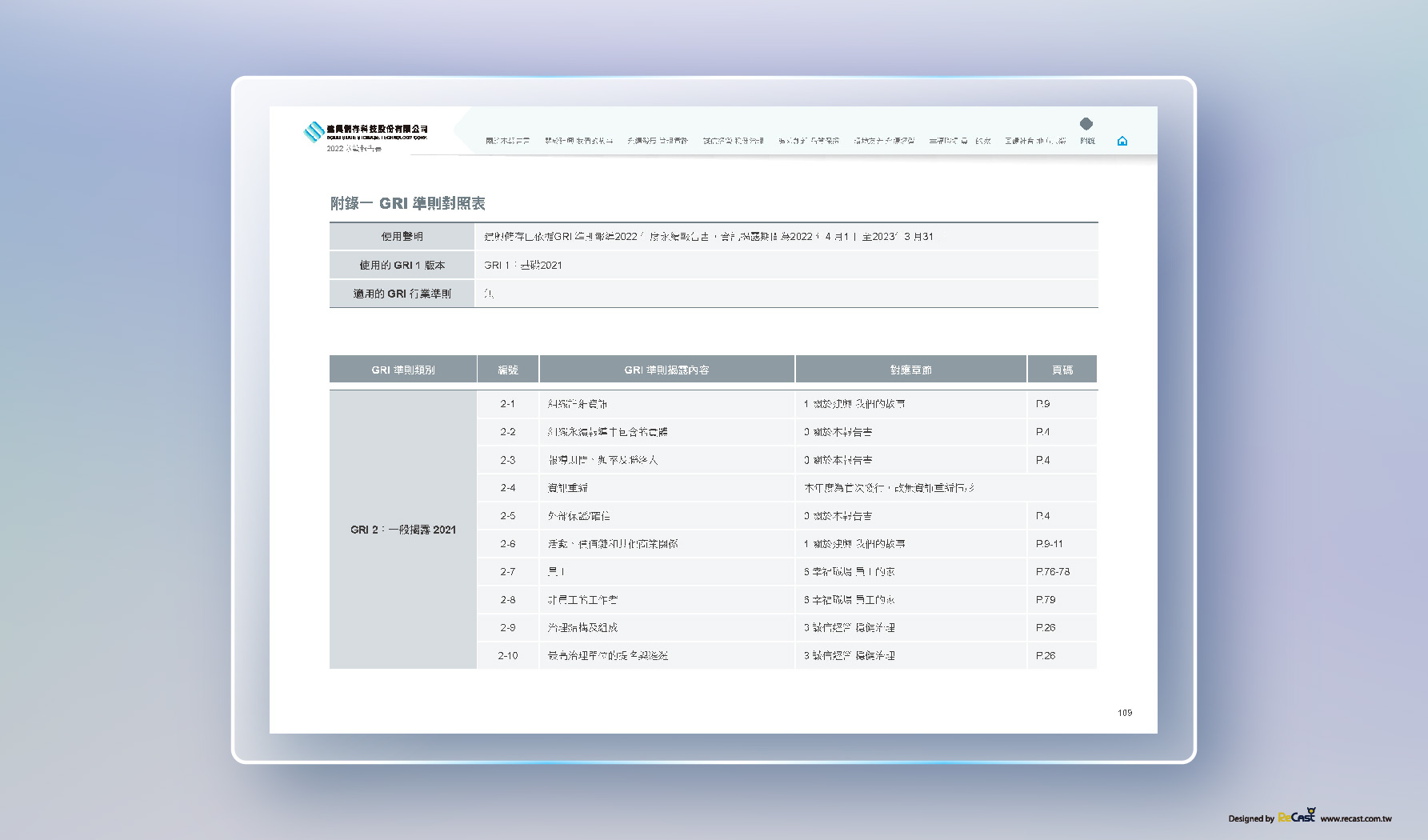
Task: Click page reference P.4 in row 2-3
Action: [1042, 460]
